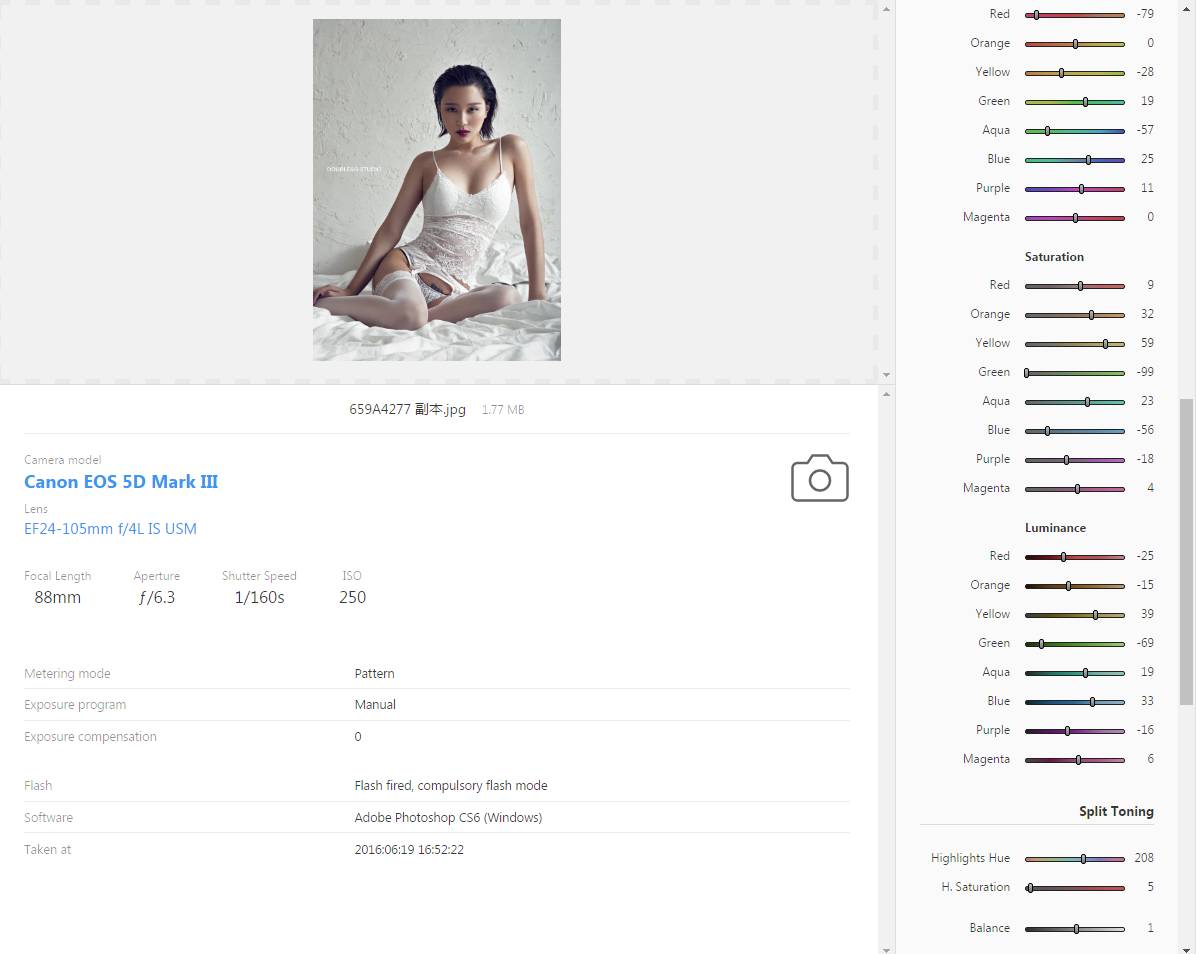
Task: Click the uploaded photo preview thumbnail
Action: (436, 190)
